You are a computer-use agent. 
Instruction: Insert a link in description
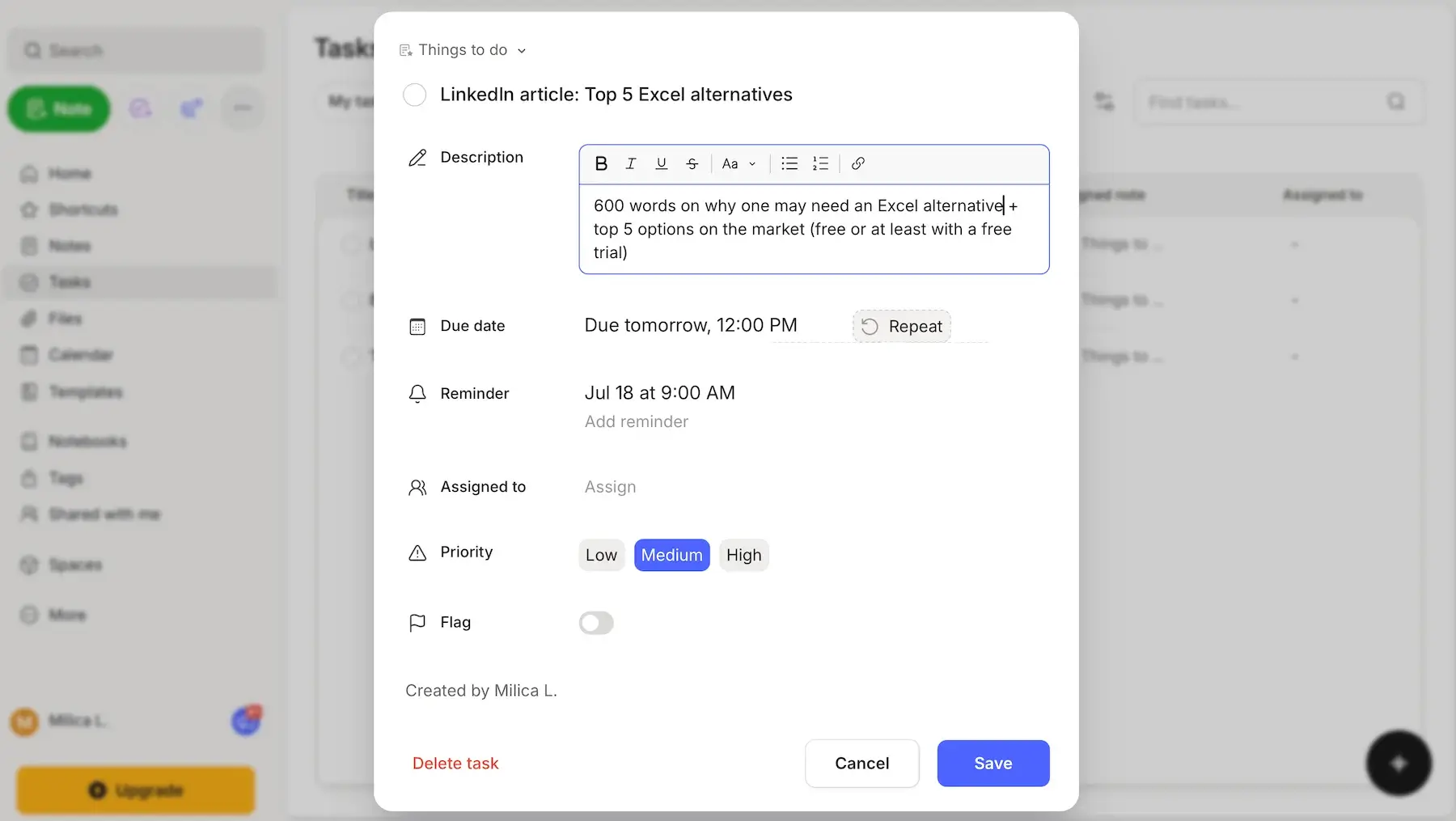click(x=858, y=163)
